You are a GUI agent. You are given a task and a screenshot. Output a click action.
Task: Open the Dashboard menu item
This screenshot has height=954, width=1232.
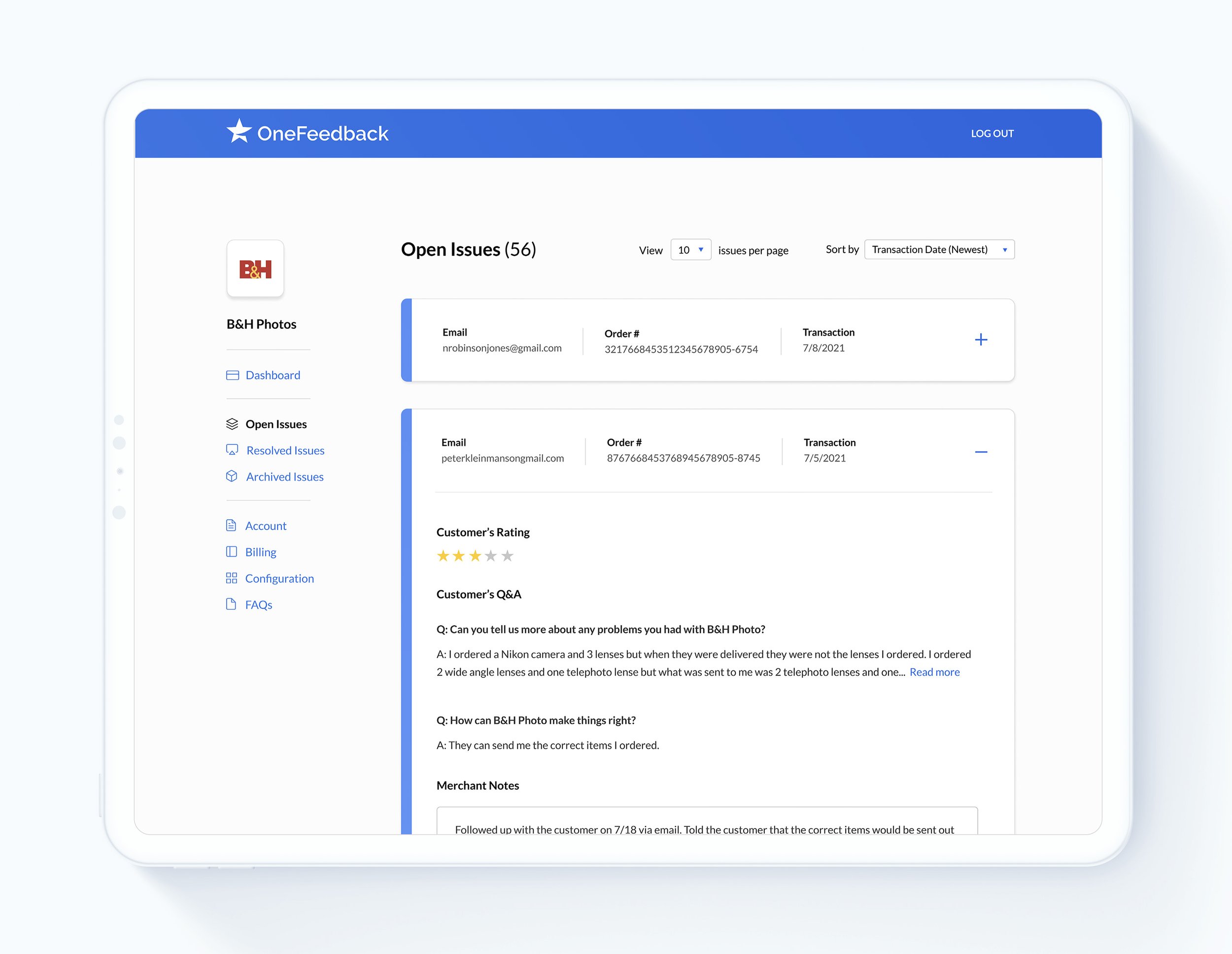[273, 375]
